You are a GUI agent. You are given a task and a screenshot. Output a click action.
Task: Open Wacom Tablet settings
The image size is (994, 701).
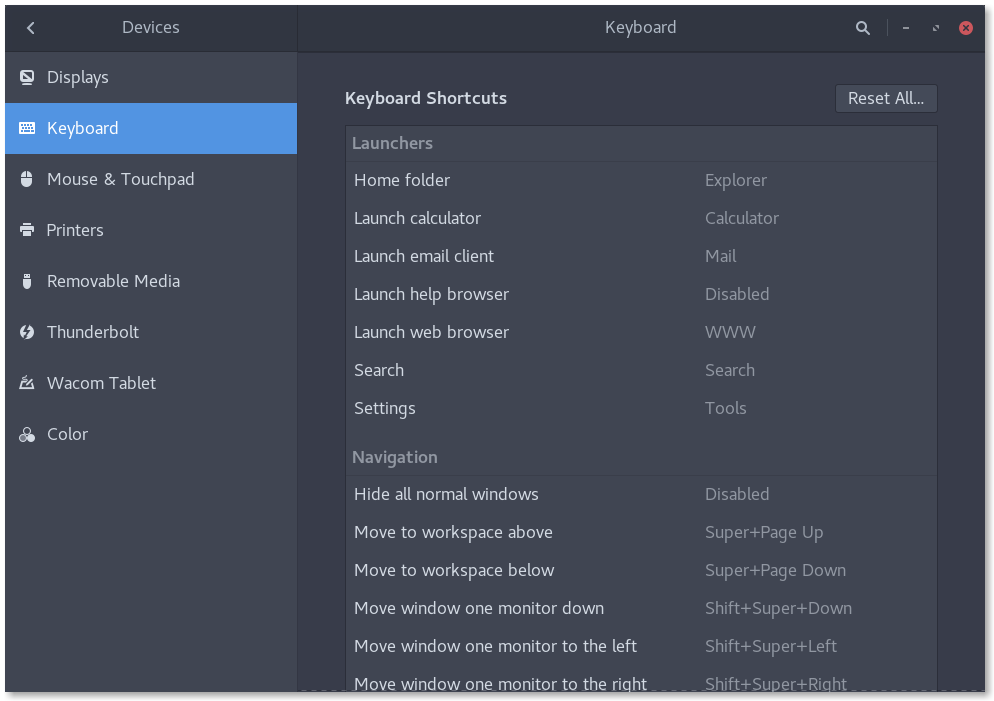point(151,383)
